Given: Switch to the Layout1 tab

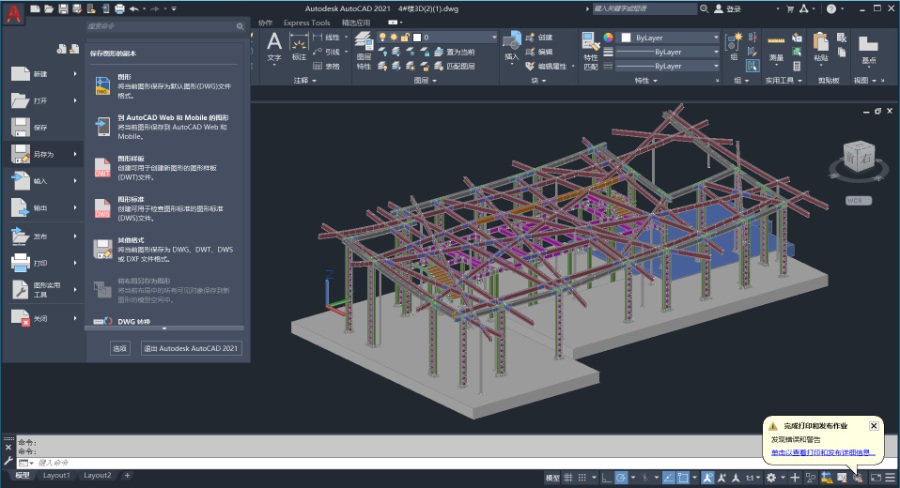Looking at the screenshot, I should click(x=56, y=475).
